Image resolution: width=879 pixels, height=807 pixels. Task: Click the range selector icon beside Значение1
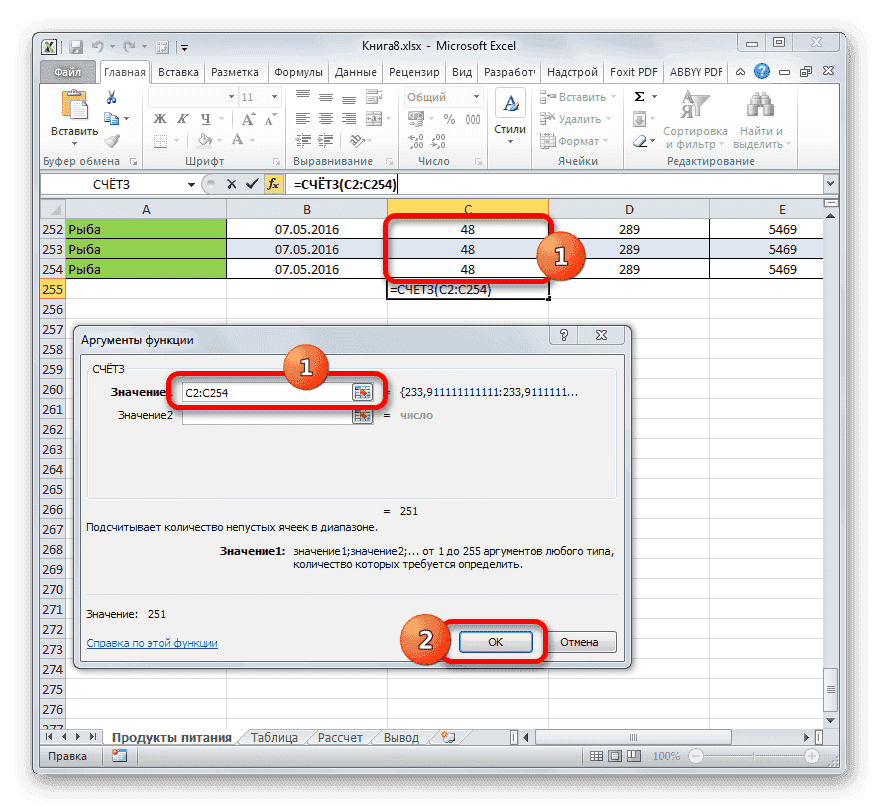(364, 391)
